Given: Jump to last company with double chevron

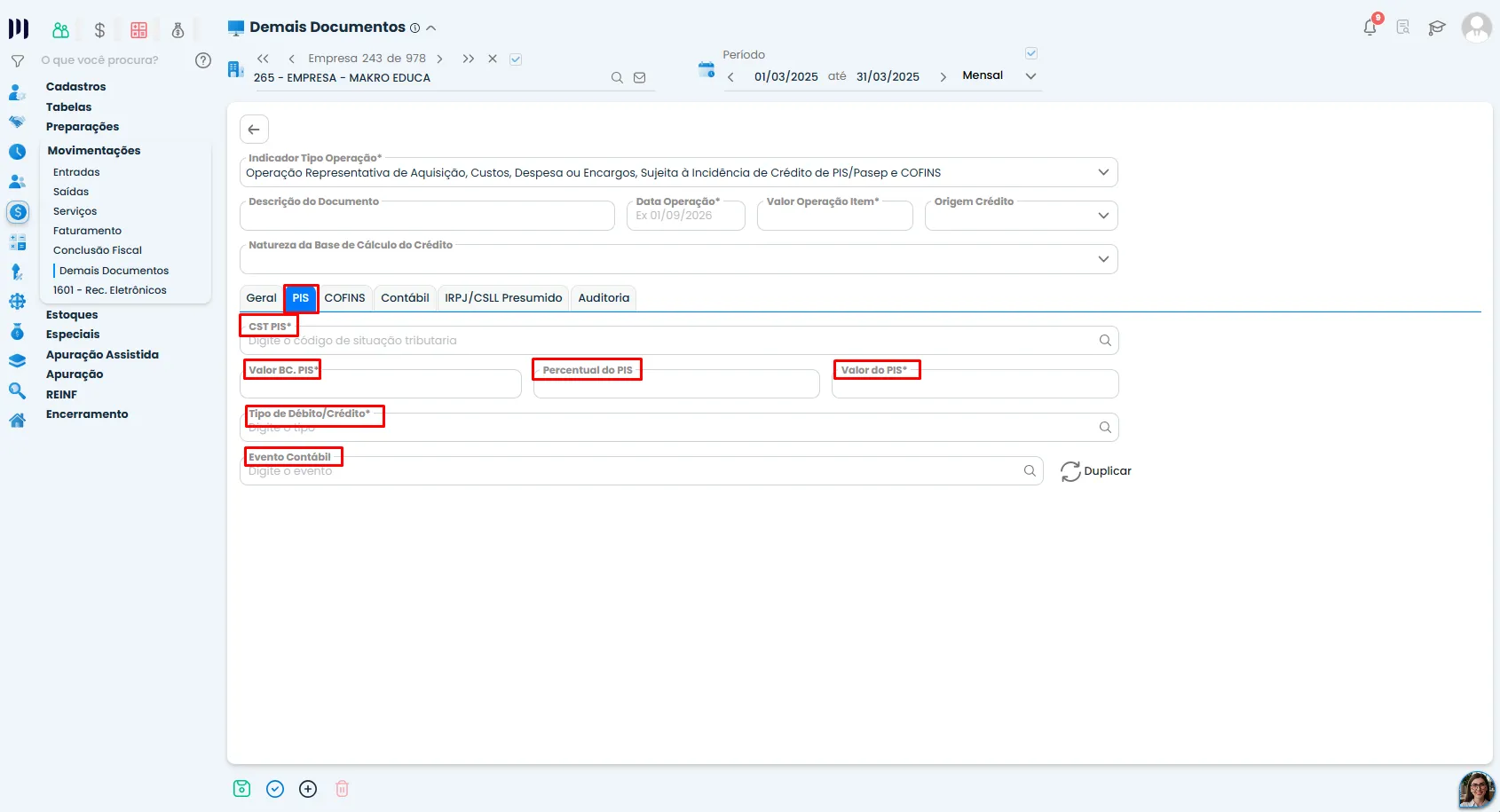Looking at the screenshot, I should [x=468, y=59].
